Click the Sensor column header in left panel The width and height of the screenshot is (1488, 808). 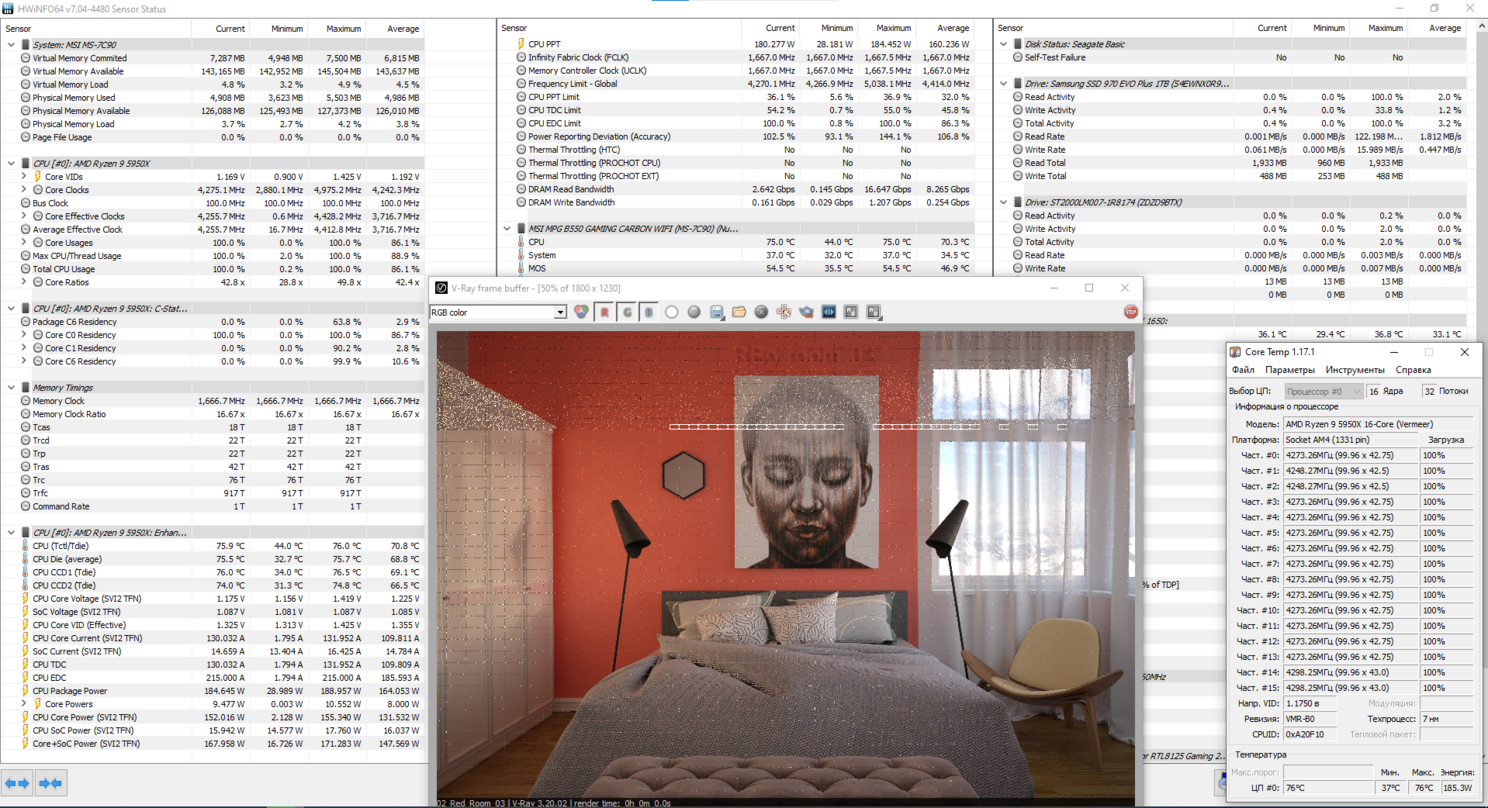pos(97,29)
